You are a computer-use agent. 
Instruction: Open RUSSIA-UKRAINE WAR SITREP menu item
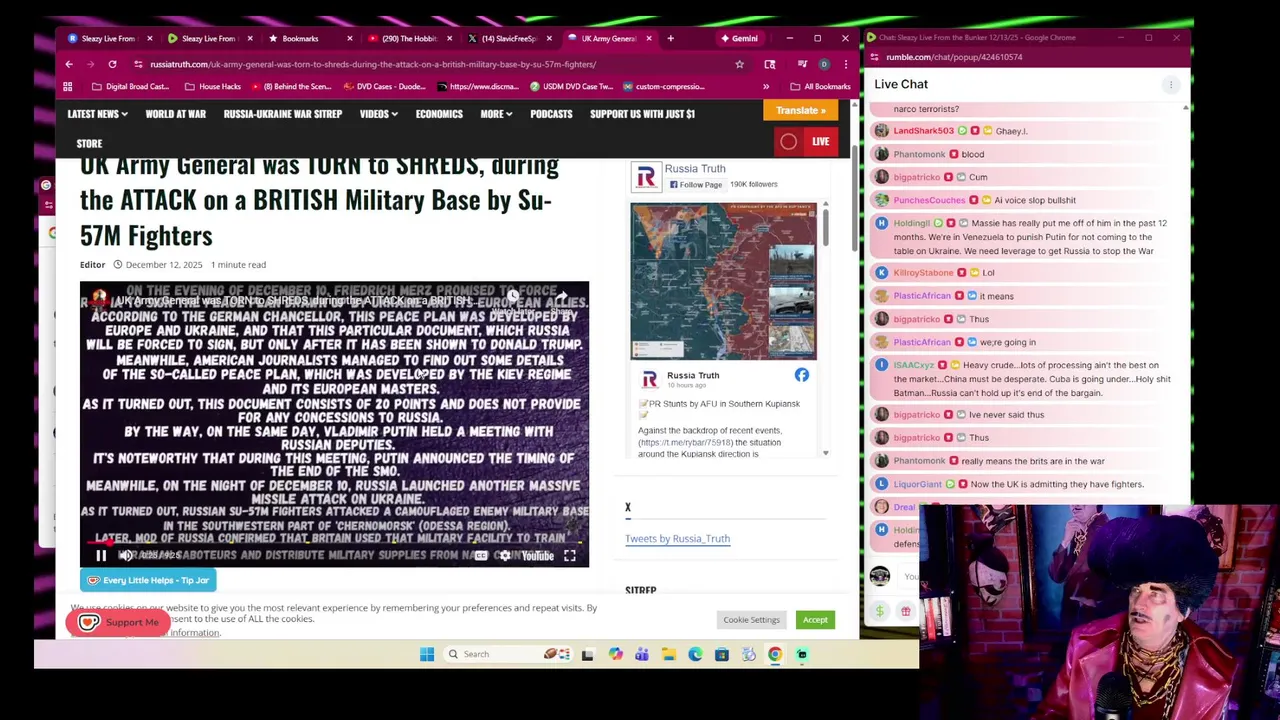(x=282, y=114)
